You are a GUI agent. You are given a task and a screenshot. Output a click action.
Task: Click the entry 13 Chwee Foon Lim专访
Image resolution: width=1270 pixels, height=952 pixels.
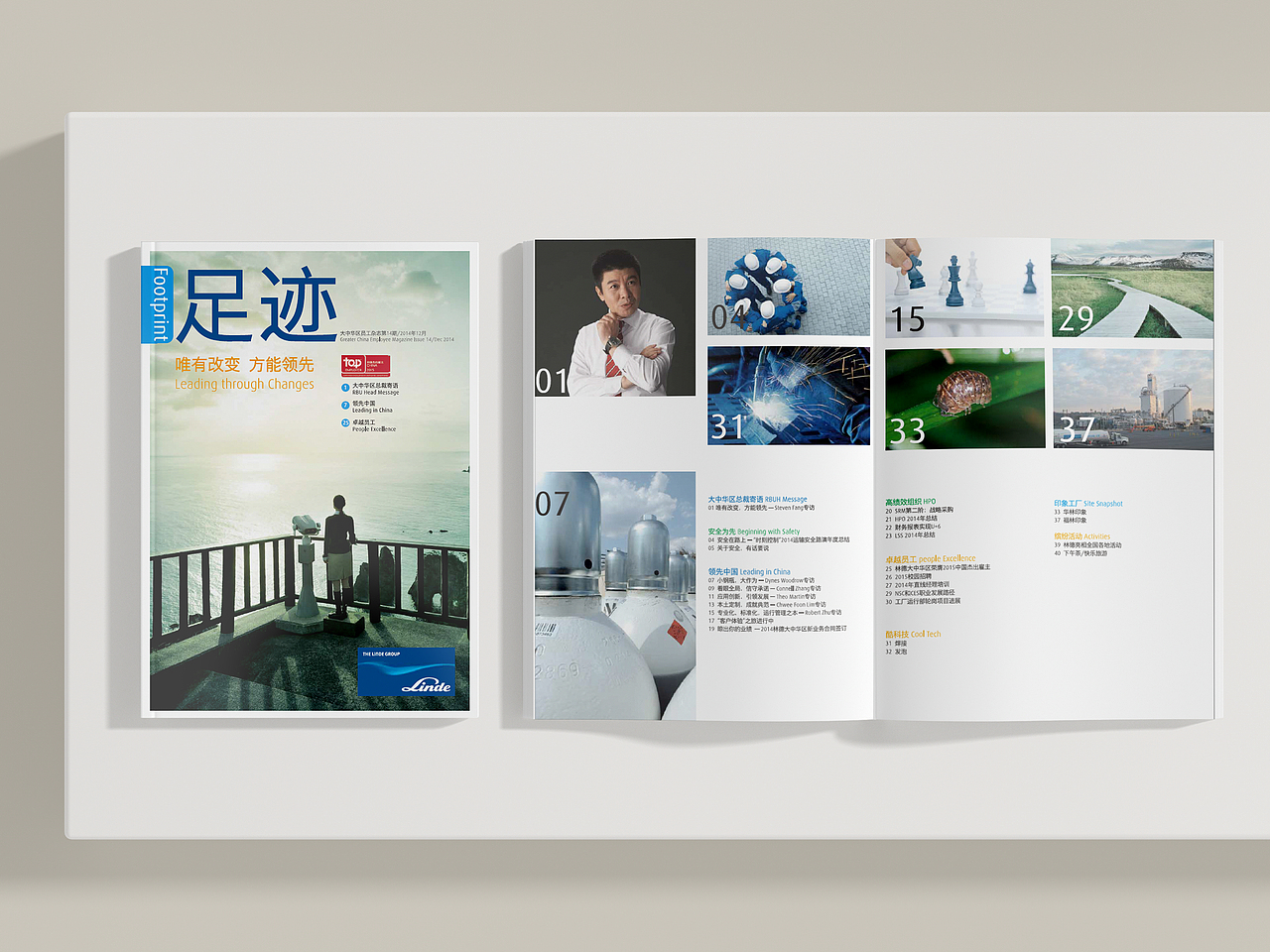click(767, 605)
